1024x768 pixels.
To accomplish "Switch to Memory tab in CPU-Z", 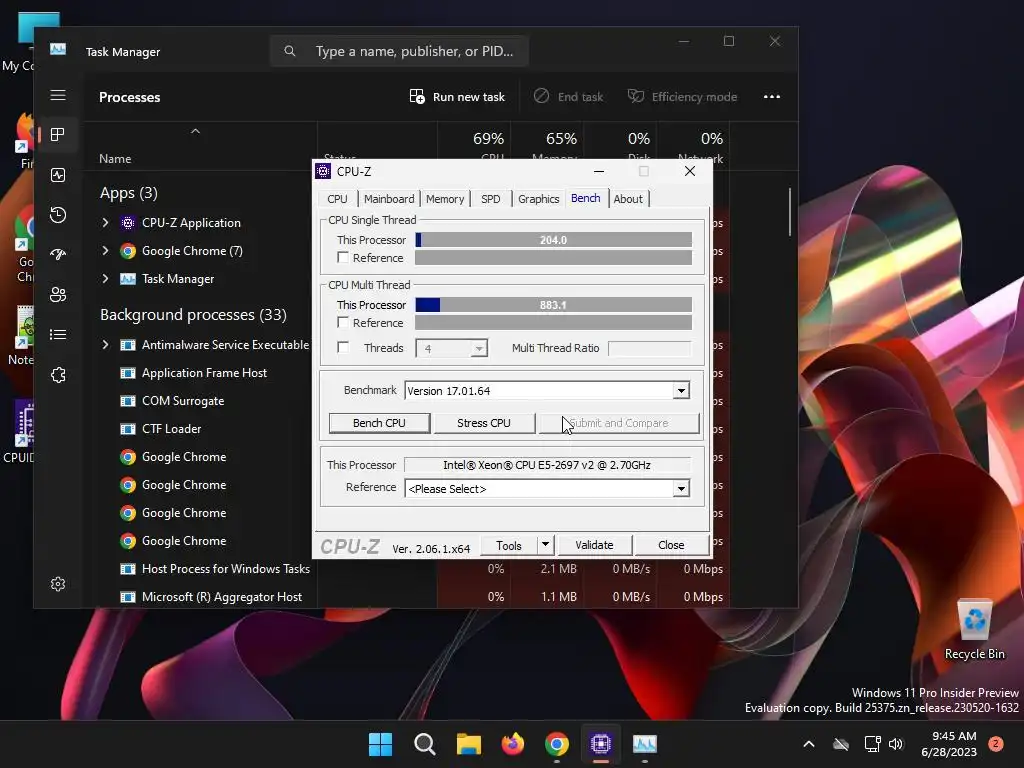I will coord(445,199).
